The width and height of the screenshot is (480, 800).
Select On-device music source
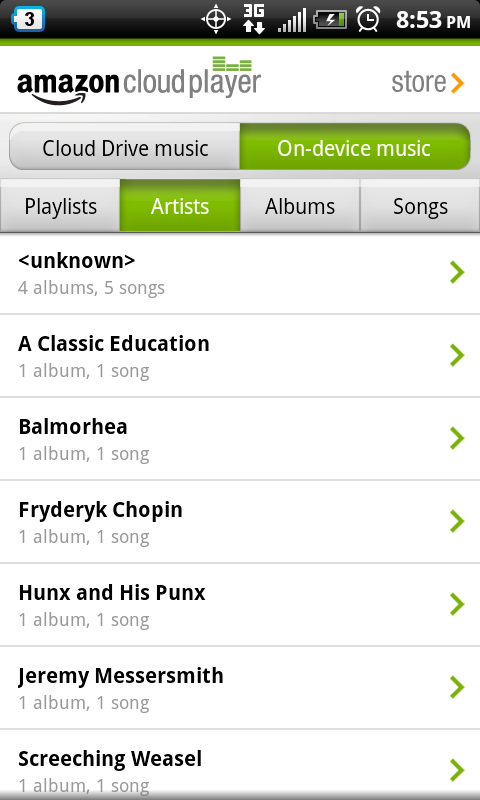pos(355,146)
